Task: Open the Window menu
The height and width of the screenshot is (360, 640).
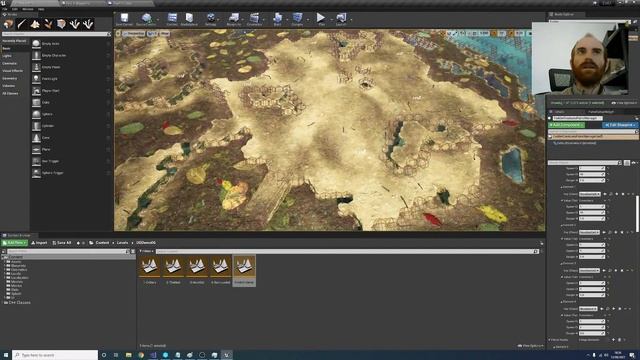Action: point(28,9)
